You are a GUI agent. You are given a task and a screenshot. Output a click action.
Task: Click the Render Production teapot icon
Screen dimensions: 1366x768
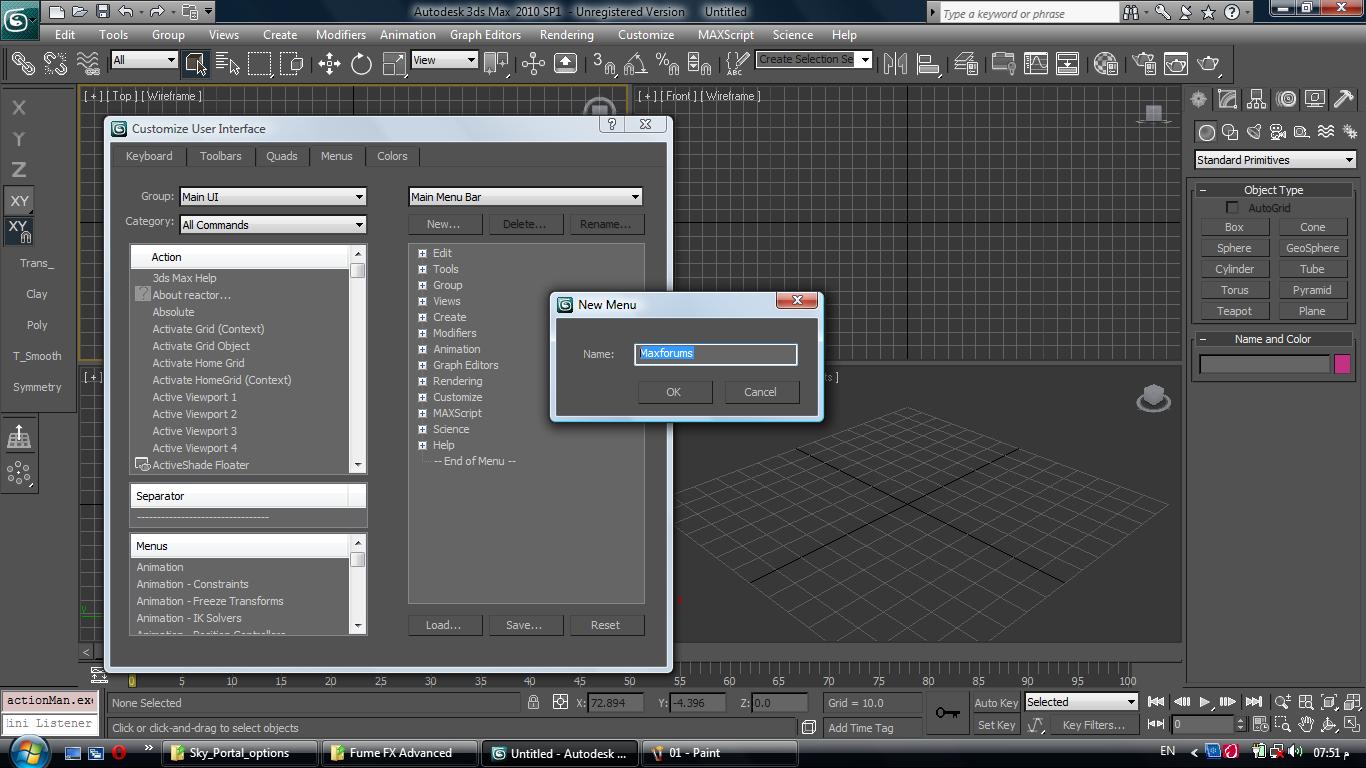click(x=1208, y=64)
